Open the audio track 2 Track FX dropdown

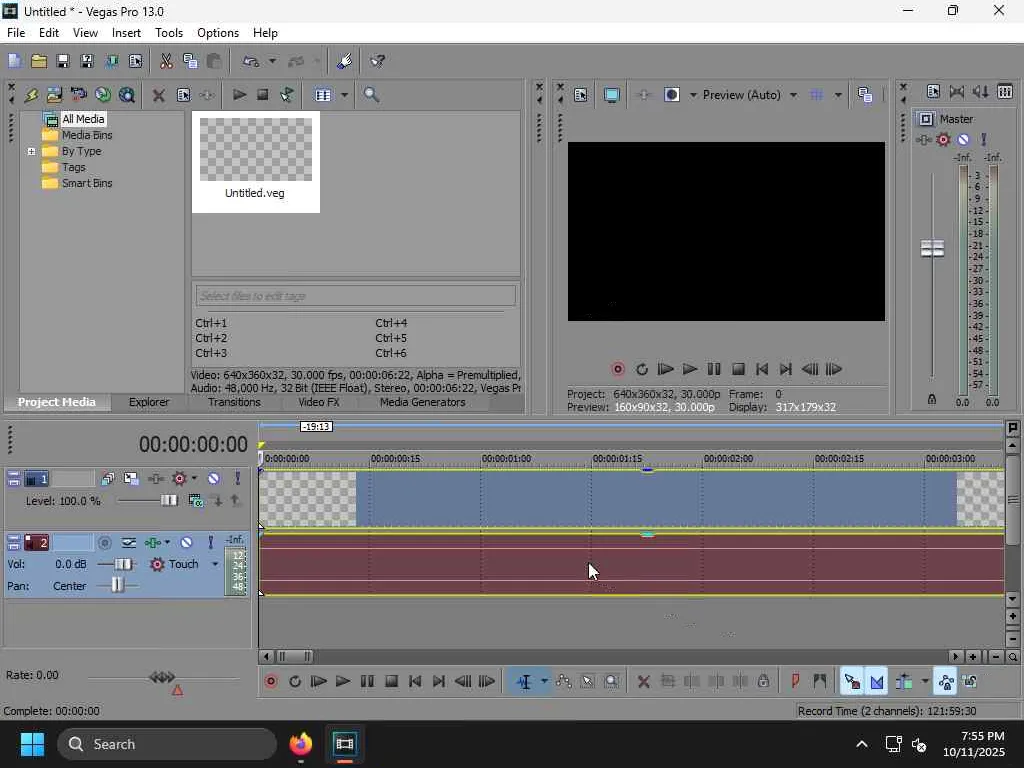coord(167,543)
